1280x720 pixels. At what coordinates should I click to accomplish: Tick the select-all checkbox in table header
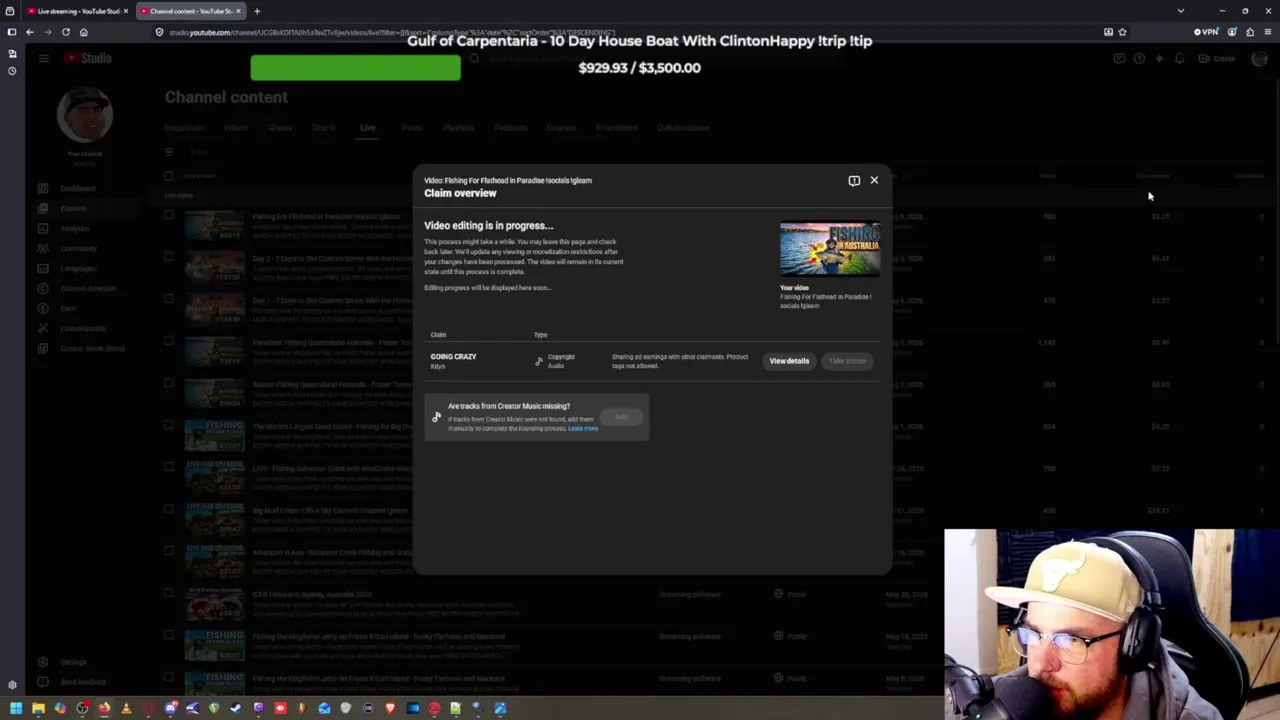coord(169,176)
